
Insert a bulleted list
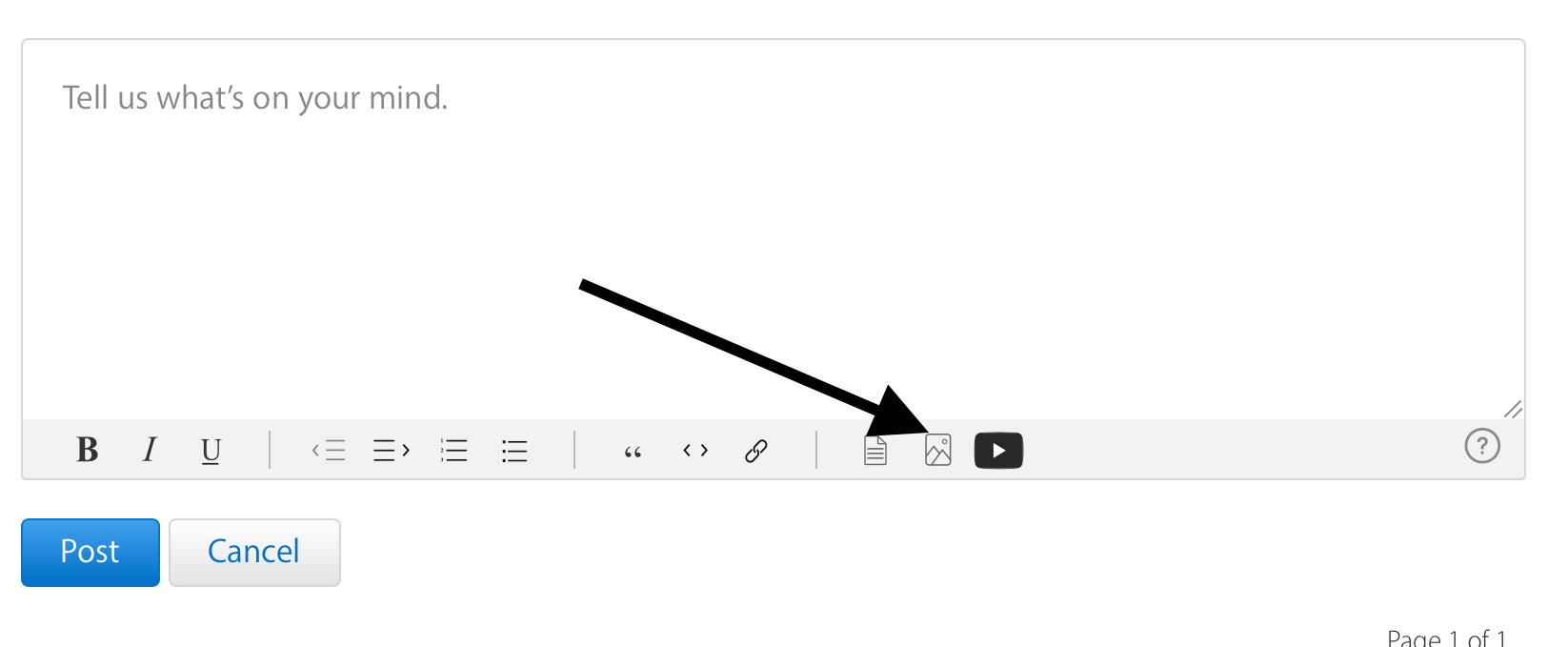point(514,450)
